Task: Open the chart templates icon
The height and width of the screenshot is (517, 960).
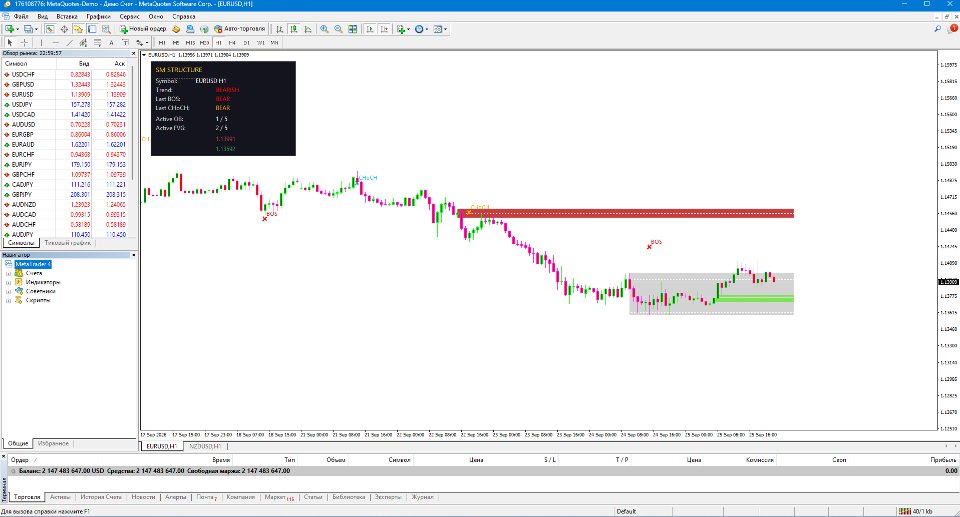Action: (437, 29)
